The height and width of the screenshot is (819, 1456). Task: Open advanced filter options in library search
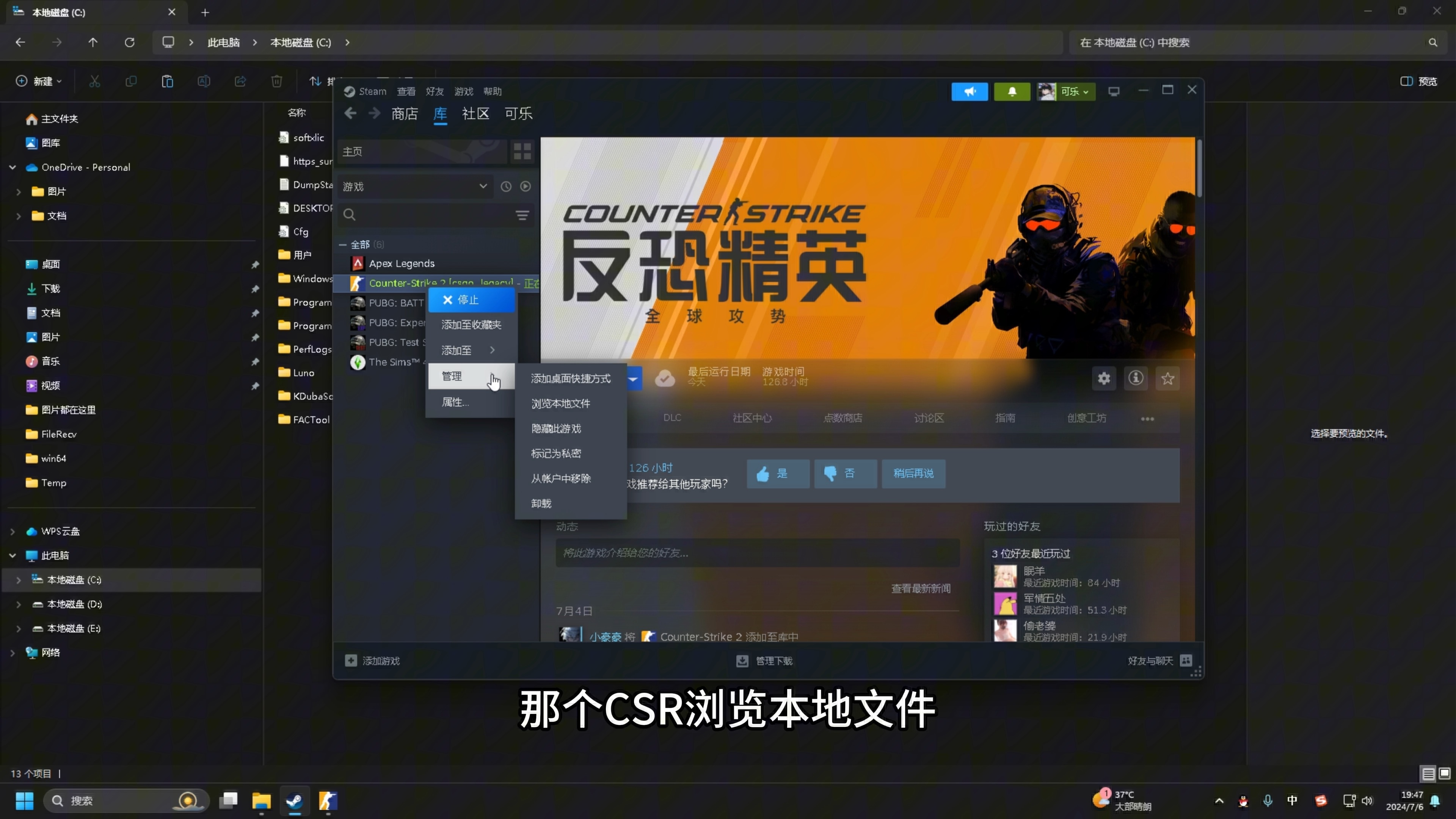tap(522, 215)
